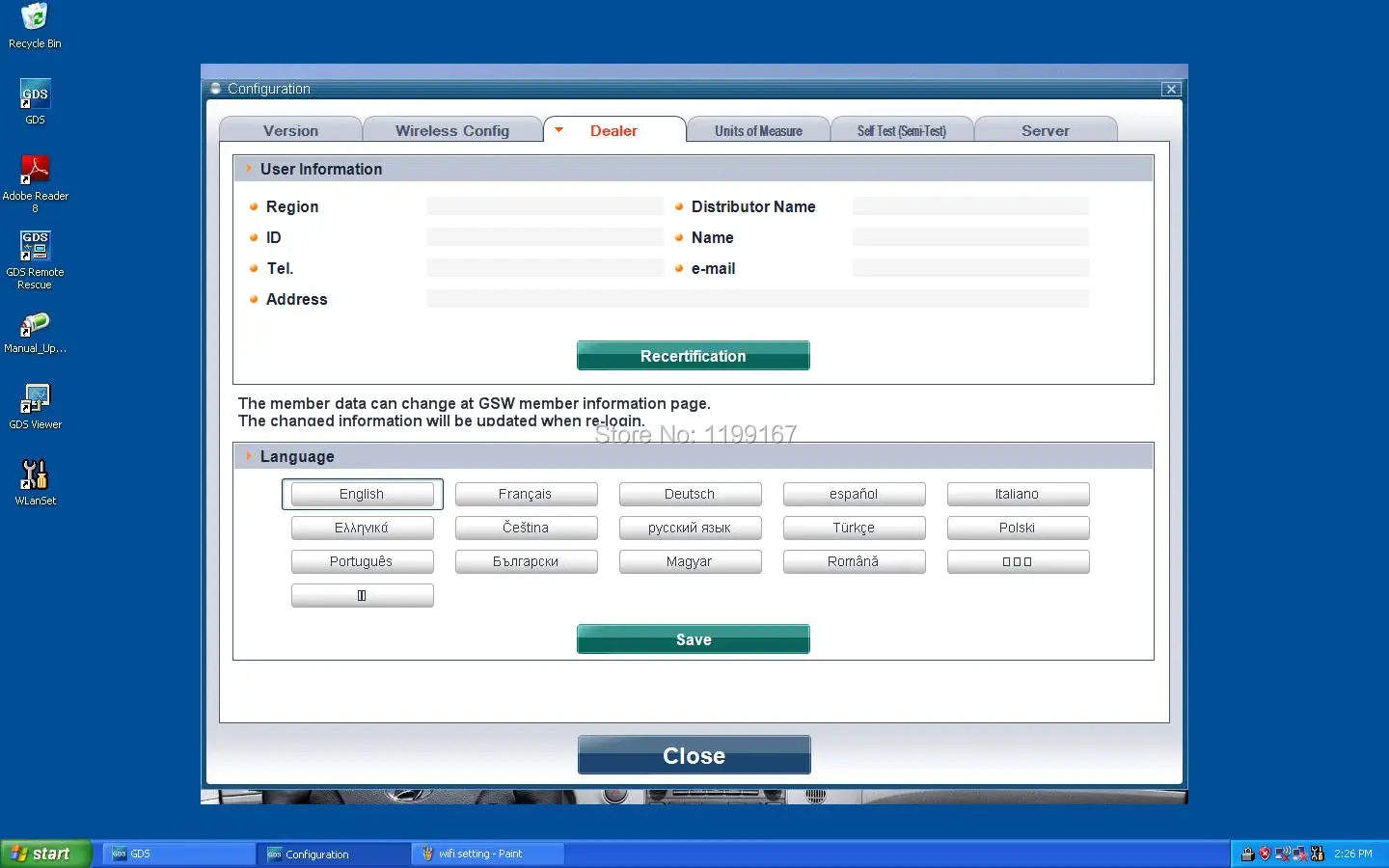The width and height of the screenshot is (1389, 868).
Task: Switch to the Wireless Config tab
Action: (x=452, y=130)
